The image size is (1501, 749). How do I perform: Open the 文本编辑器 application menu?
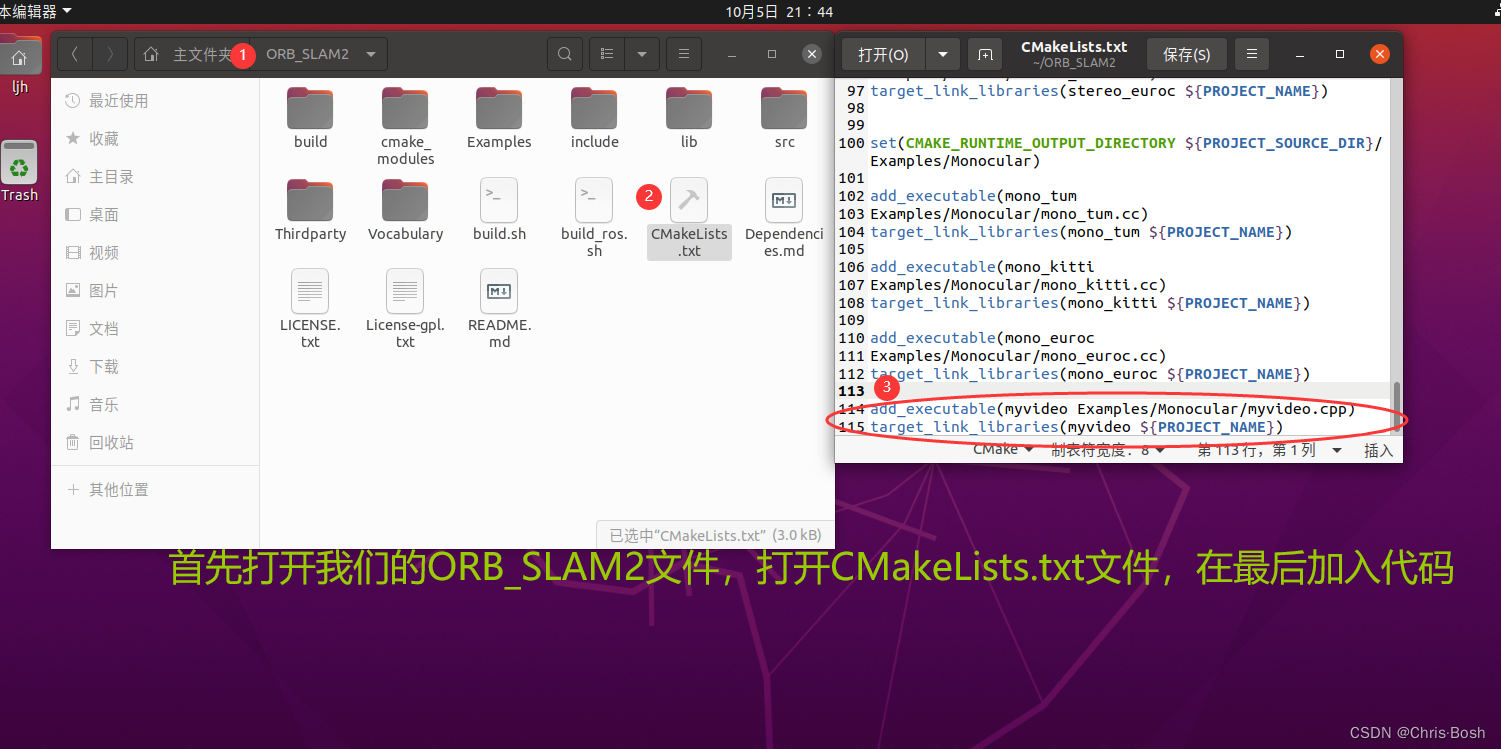coord(36,11)
